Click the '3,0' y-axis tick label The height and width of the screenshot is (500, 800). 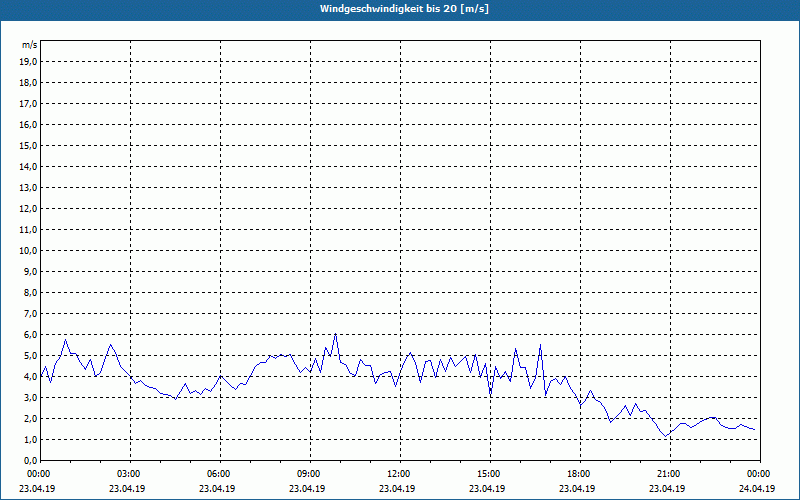(30, 397)
